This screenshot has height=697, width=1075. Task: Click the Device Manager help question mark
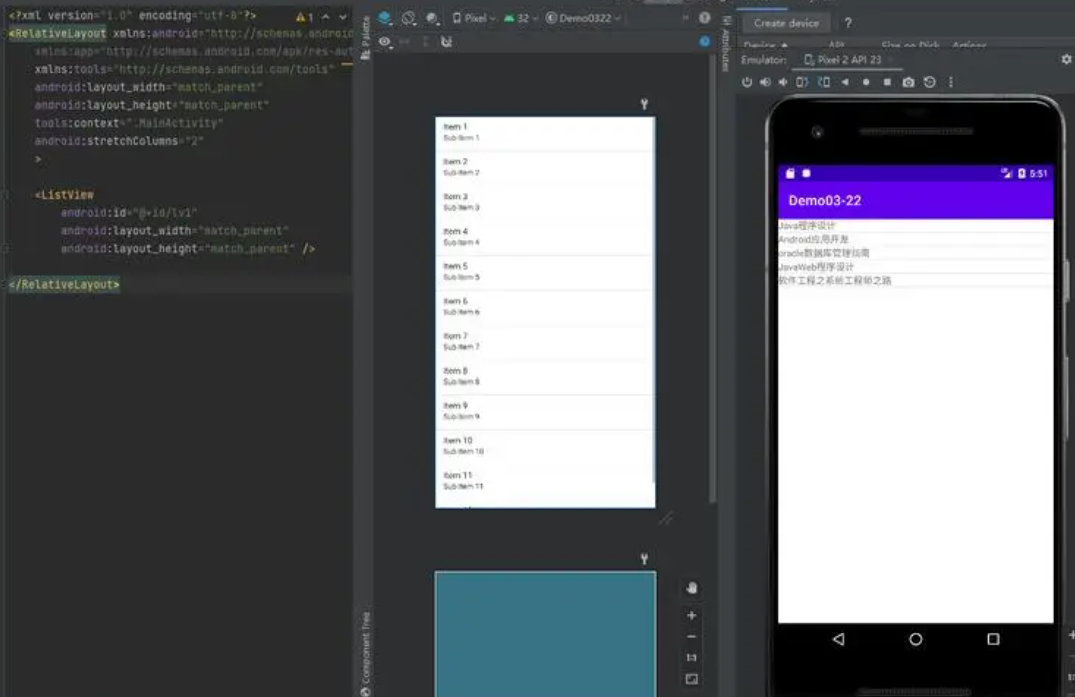tap(848, 23)
